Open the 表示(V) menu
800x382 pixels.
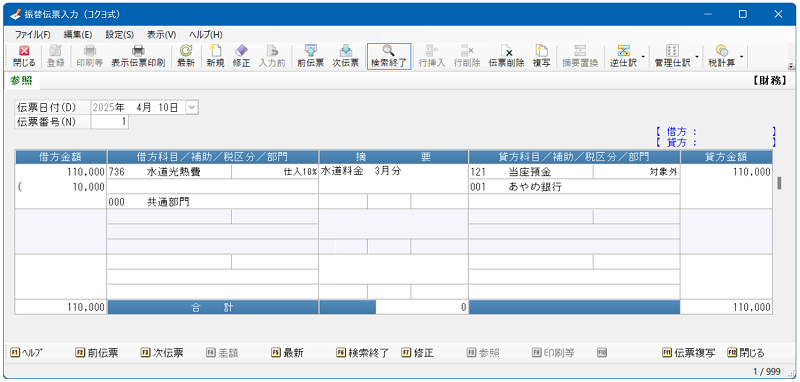161,35
